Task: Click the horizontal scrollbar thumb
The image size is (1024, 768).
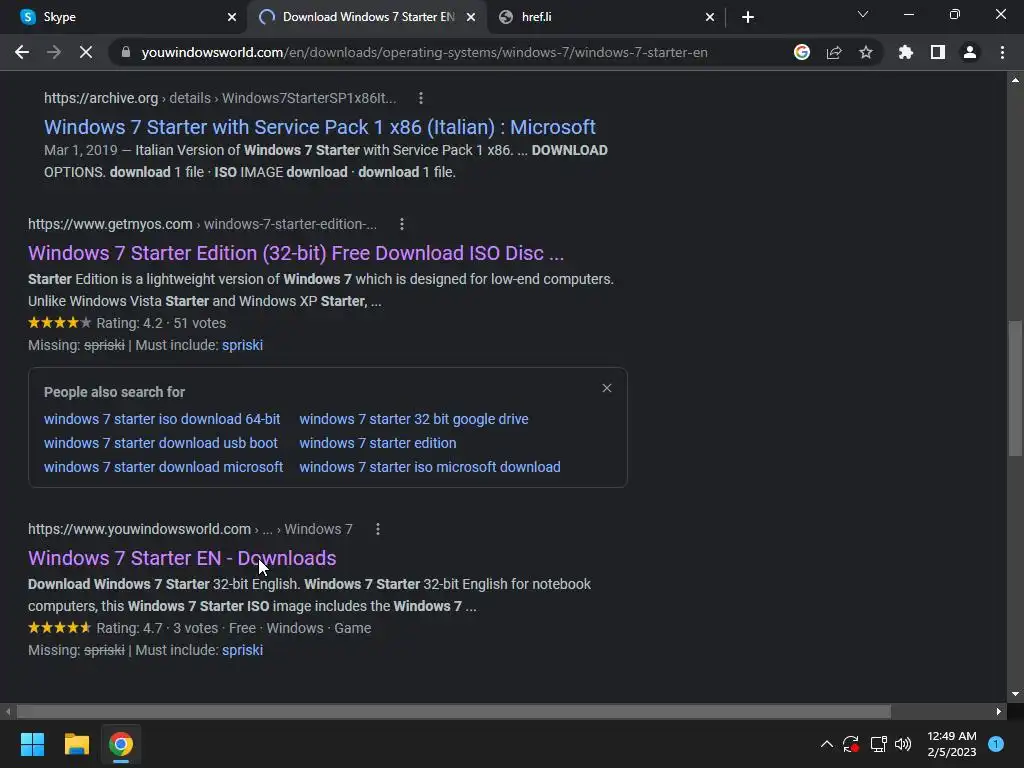Action: (453, 711)
